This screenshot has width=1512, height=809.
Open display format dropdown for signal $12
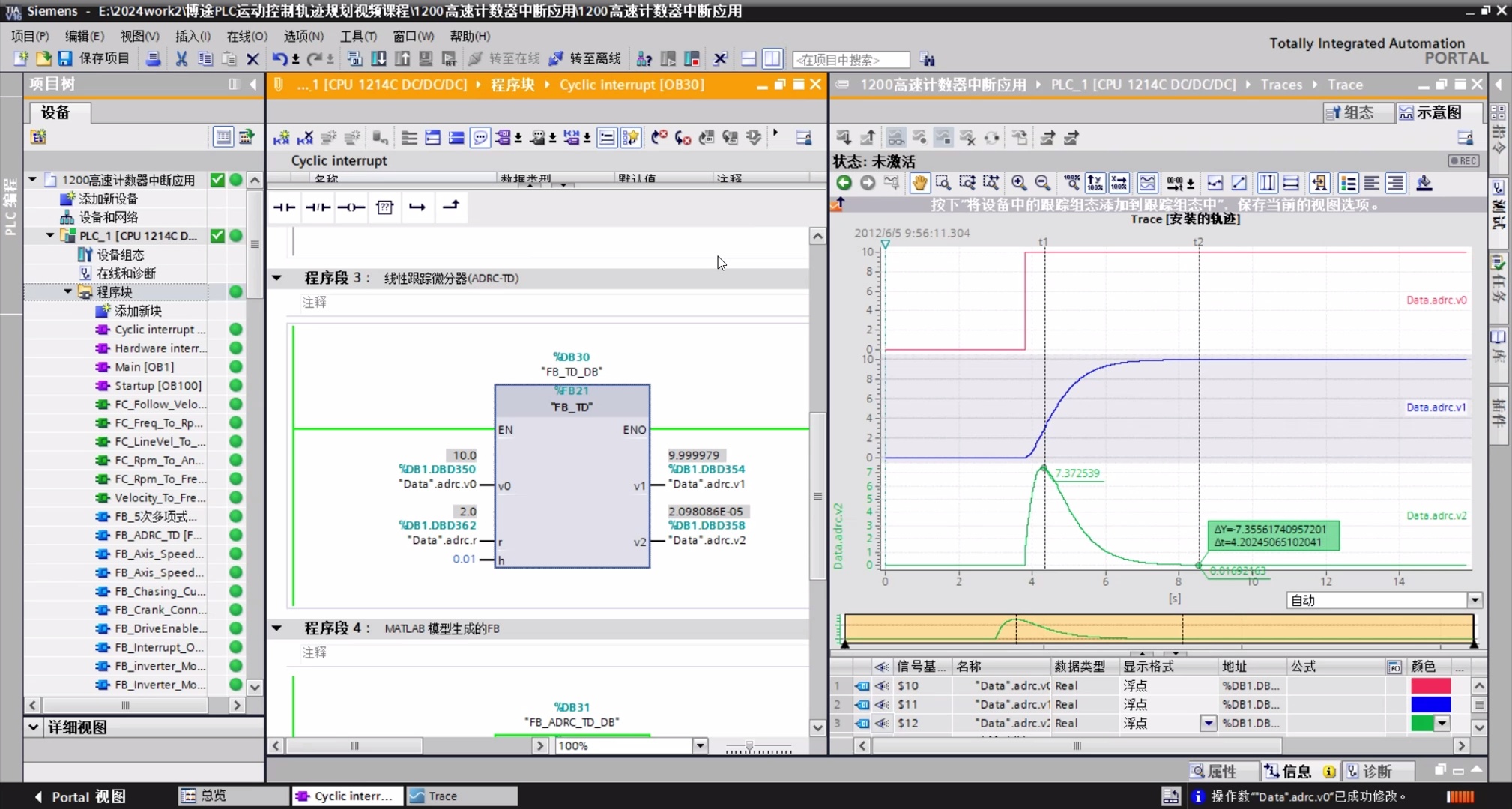[x=1208, y=723]
